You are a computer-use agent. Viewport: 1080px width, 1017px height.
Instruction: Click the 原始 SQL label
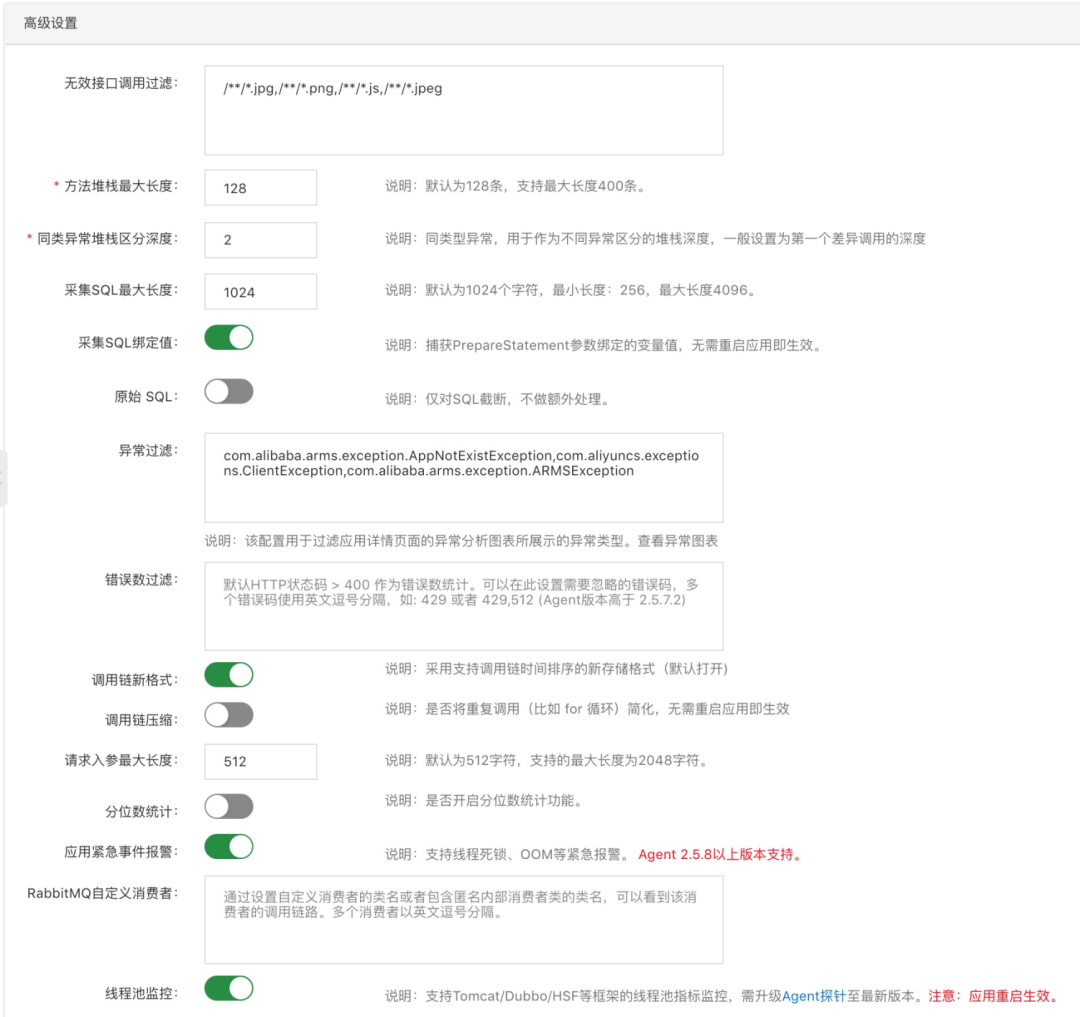pos(146,397)
